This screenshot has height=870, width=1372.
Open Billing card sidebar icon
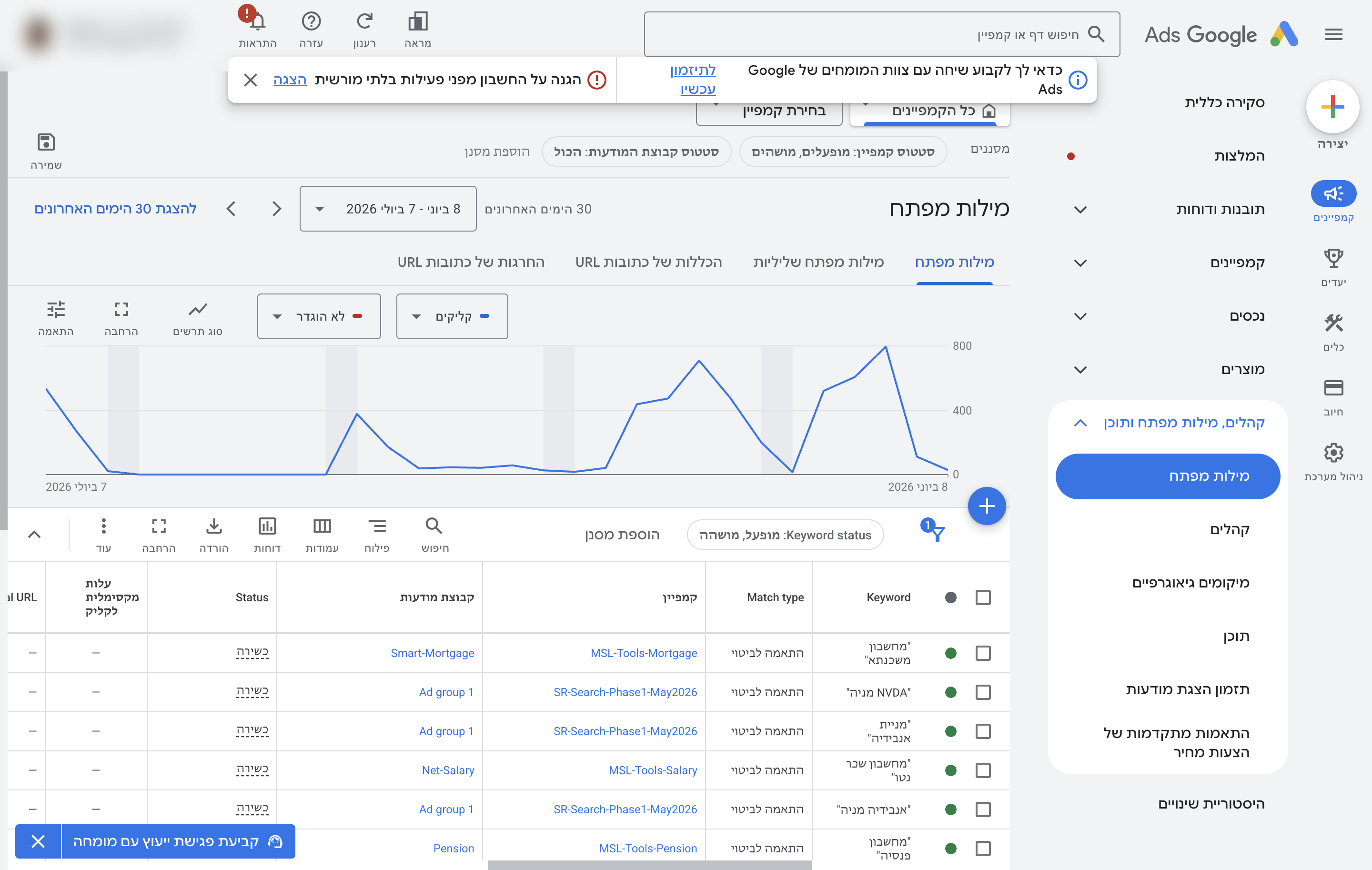1333,388
